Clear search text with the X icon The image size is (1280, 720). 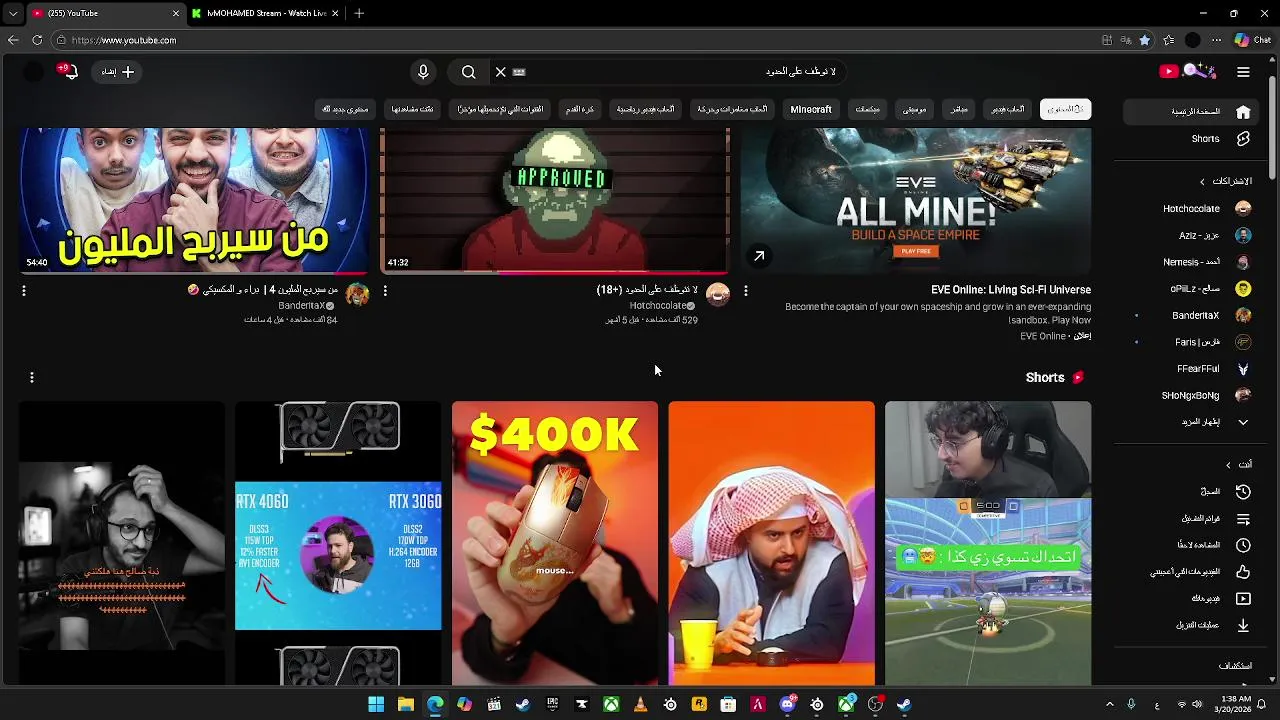pos(500,72)
